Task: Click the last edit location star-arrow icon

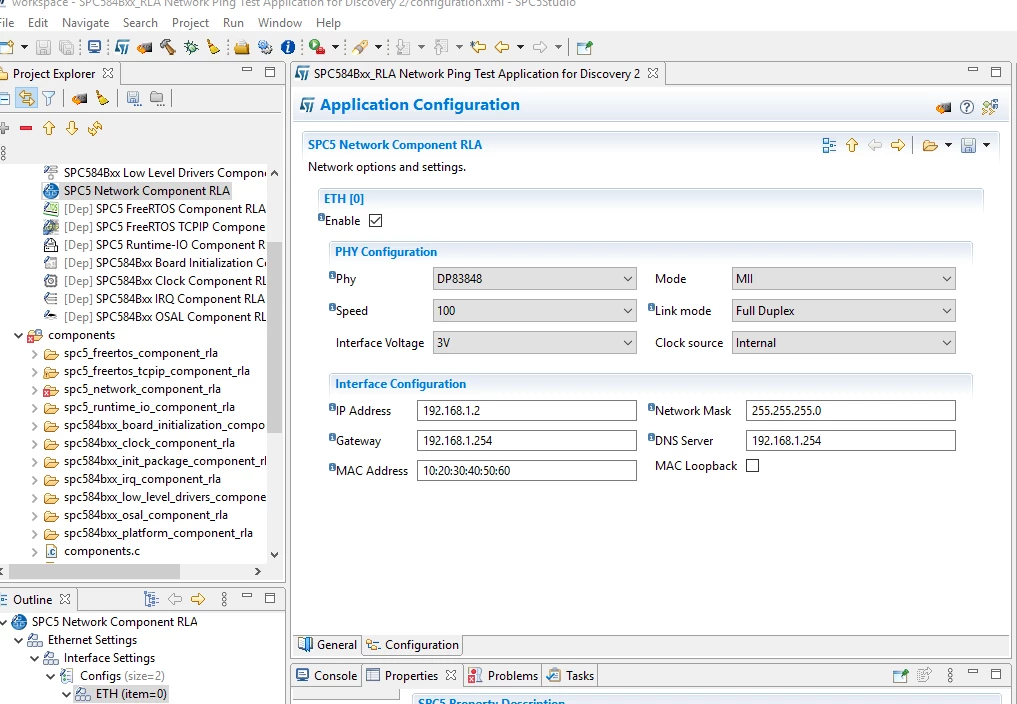Action: 478,47
